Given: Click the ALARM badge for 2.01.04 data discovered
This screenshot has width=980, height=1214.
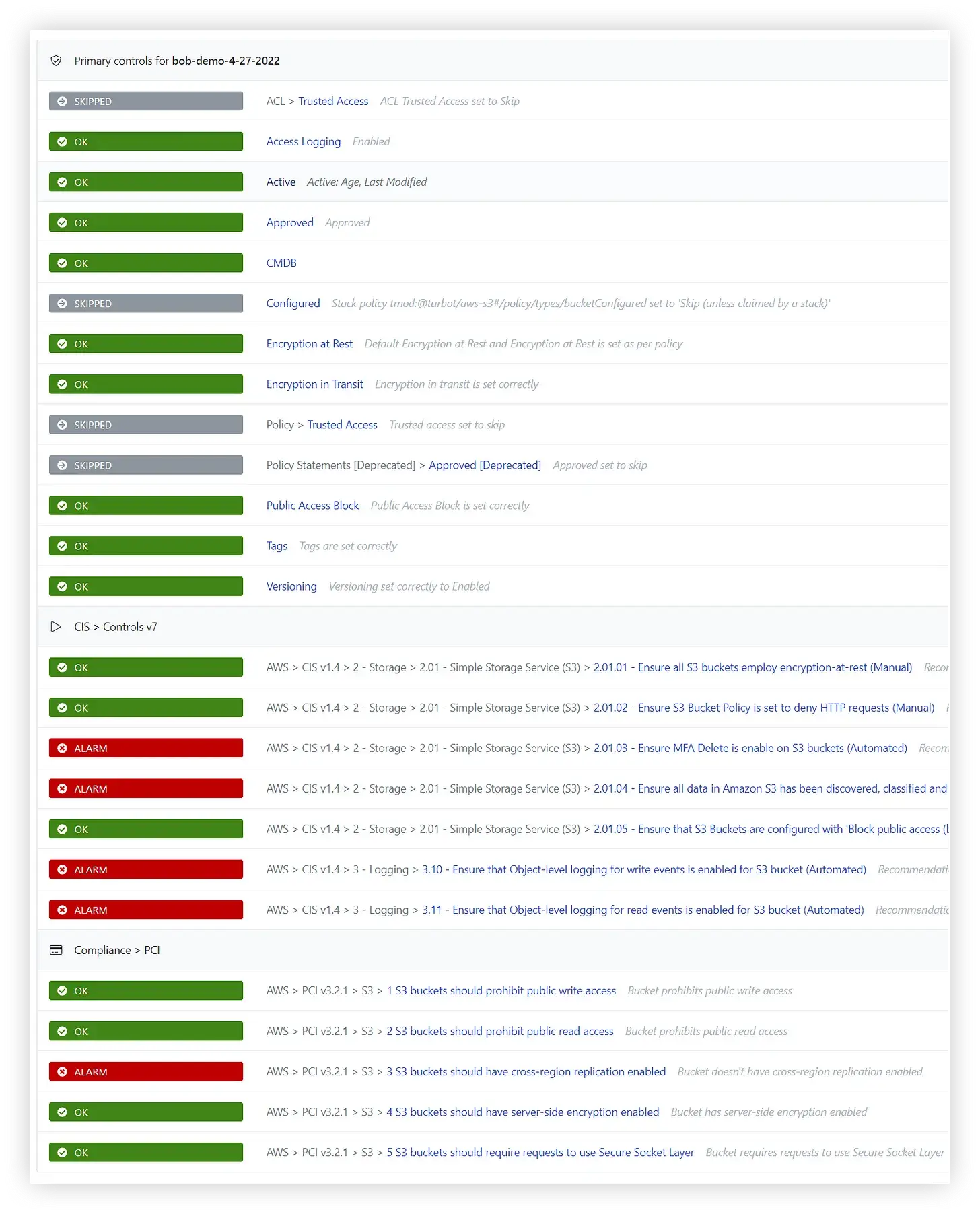Looking at the screenshot, I should (x=146, y=788).
